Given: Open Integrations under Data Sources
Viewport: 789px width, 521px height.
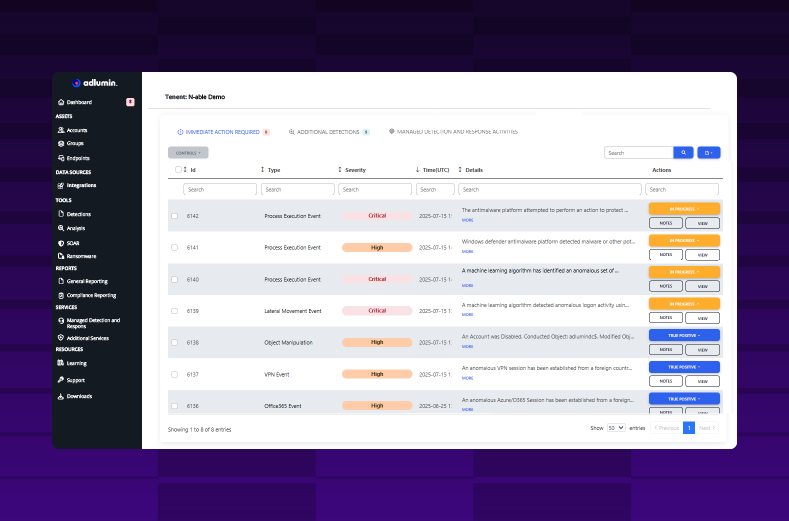Looking at the screenshot, I should tap(81, 185).
